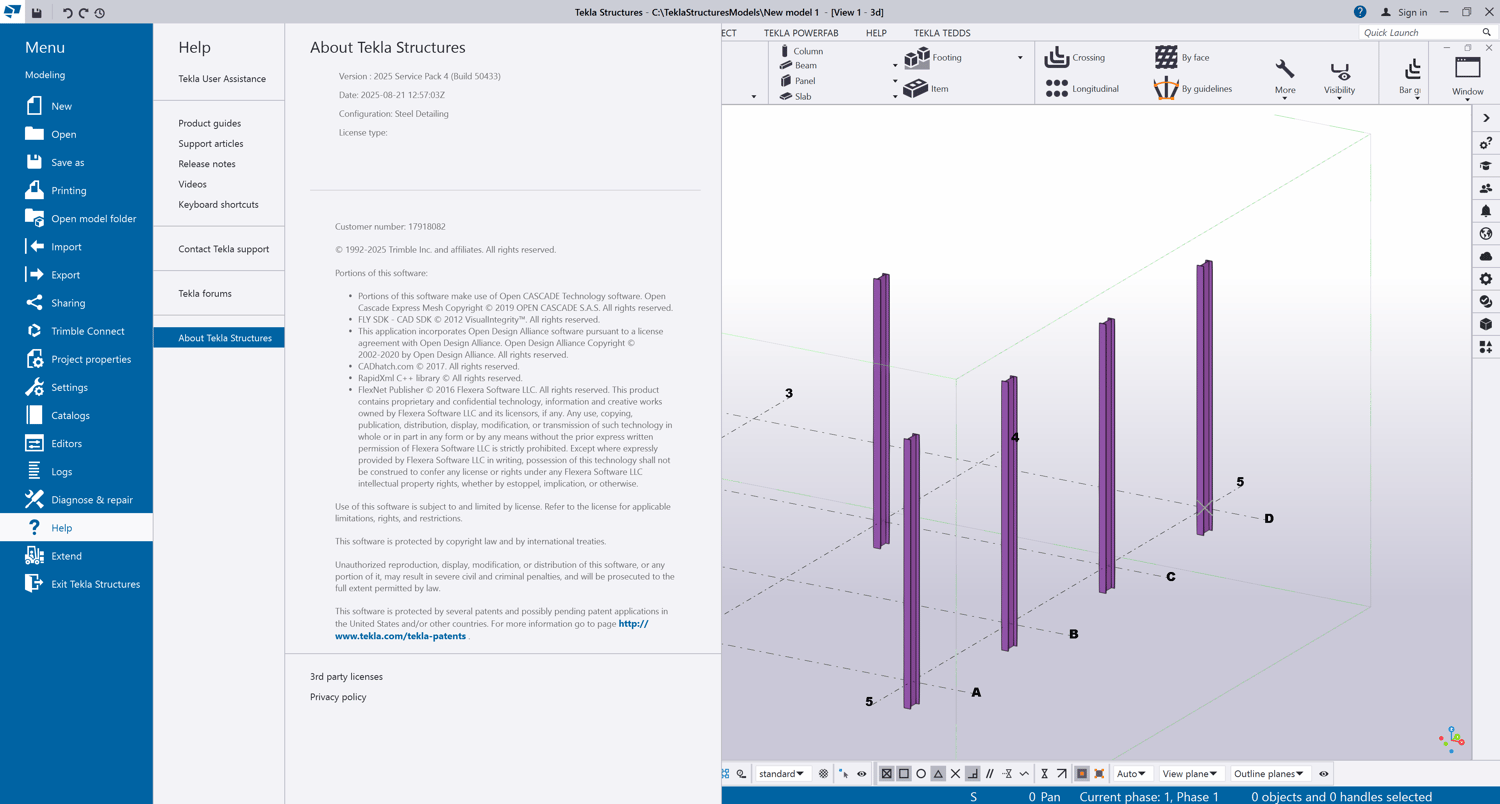The image size is (1500, 804).
Task: Open the globe icon in side pane
Action: coord(1486,234)
